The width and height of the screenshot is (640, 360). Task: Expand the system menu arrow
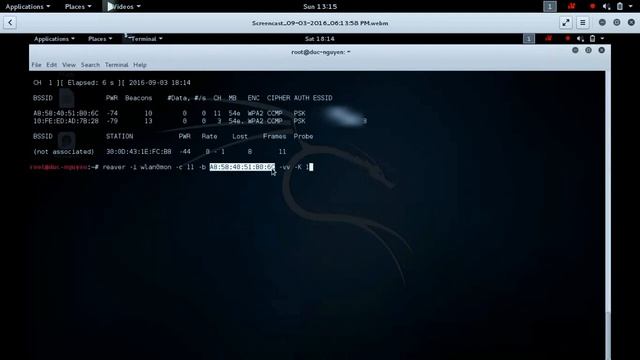click(630, 7)
